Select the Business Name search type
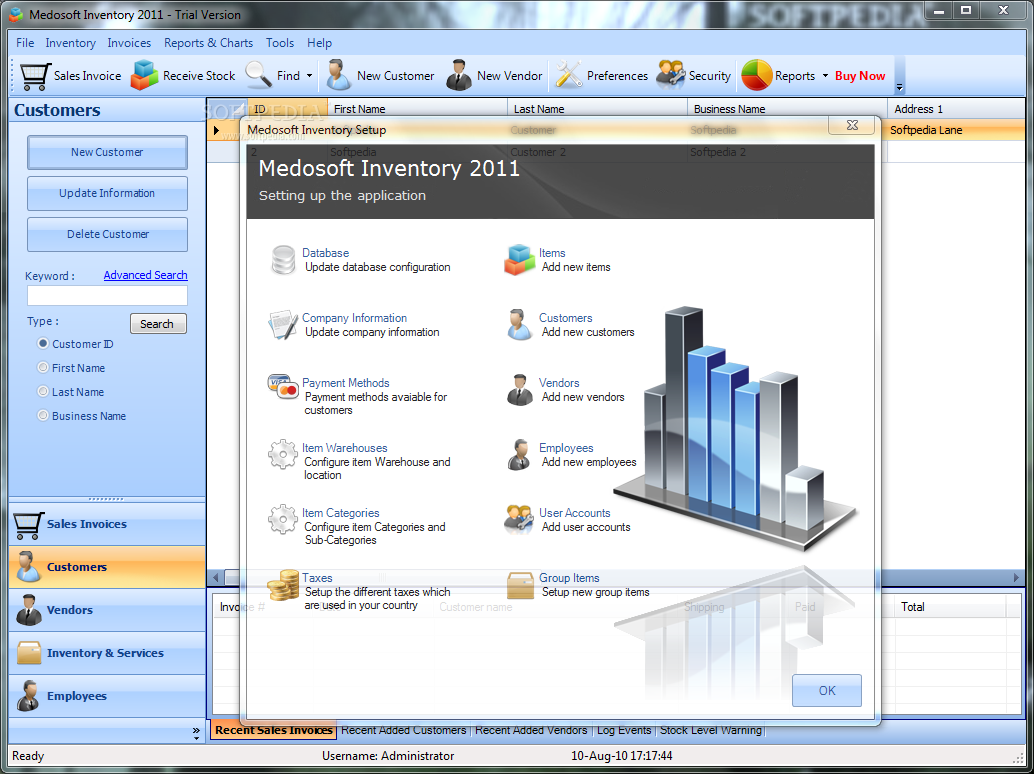The height and width of the screenshot is (774, 1034). point(43,415)
